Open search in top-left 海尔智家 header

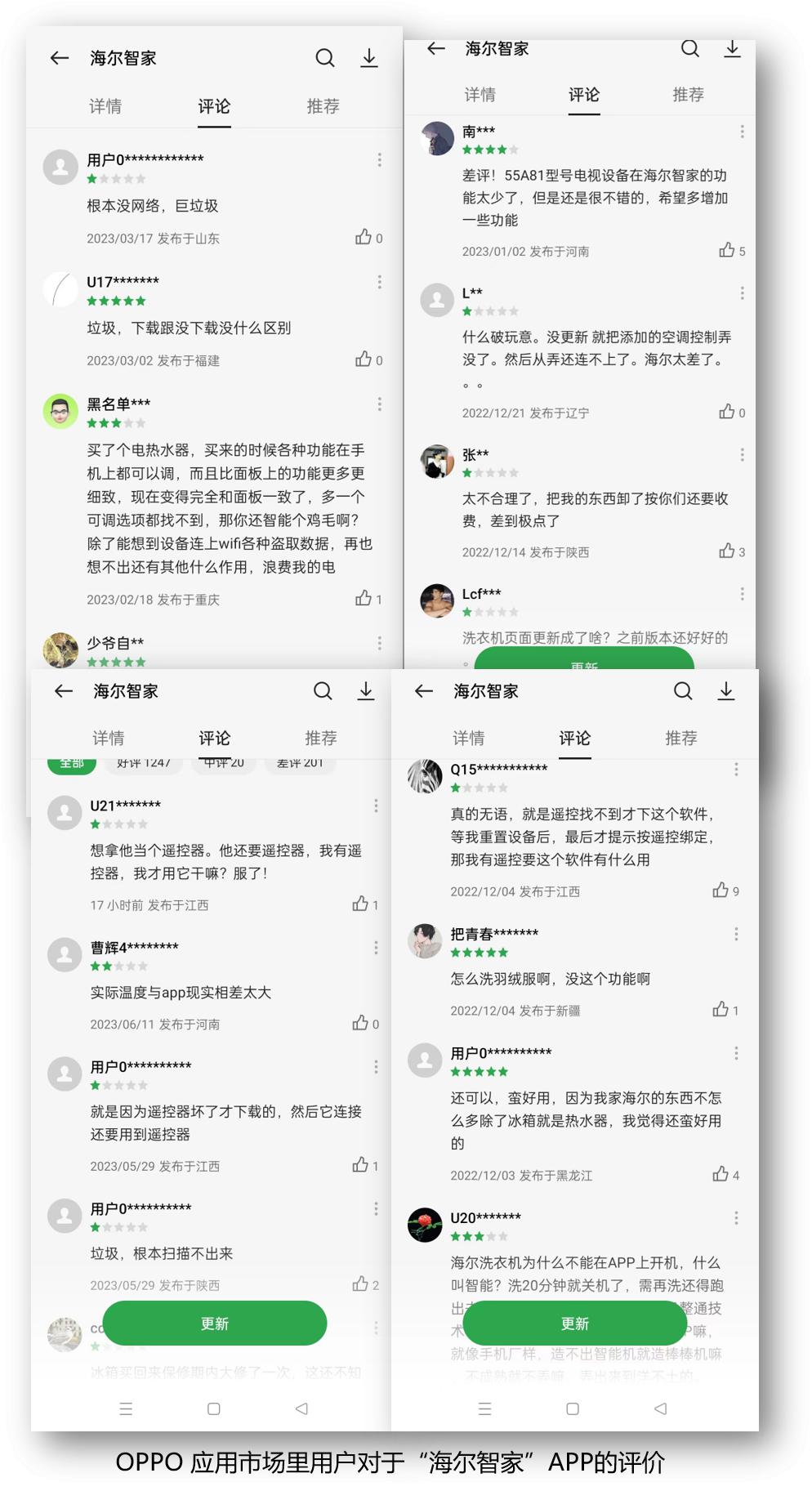325,58
